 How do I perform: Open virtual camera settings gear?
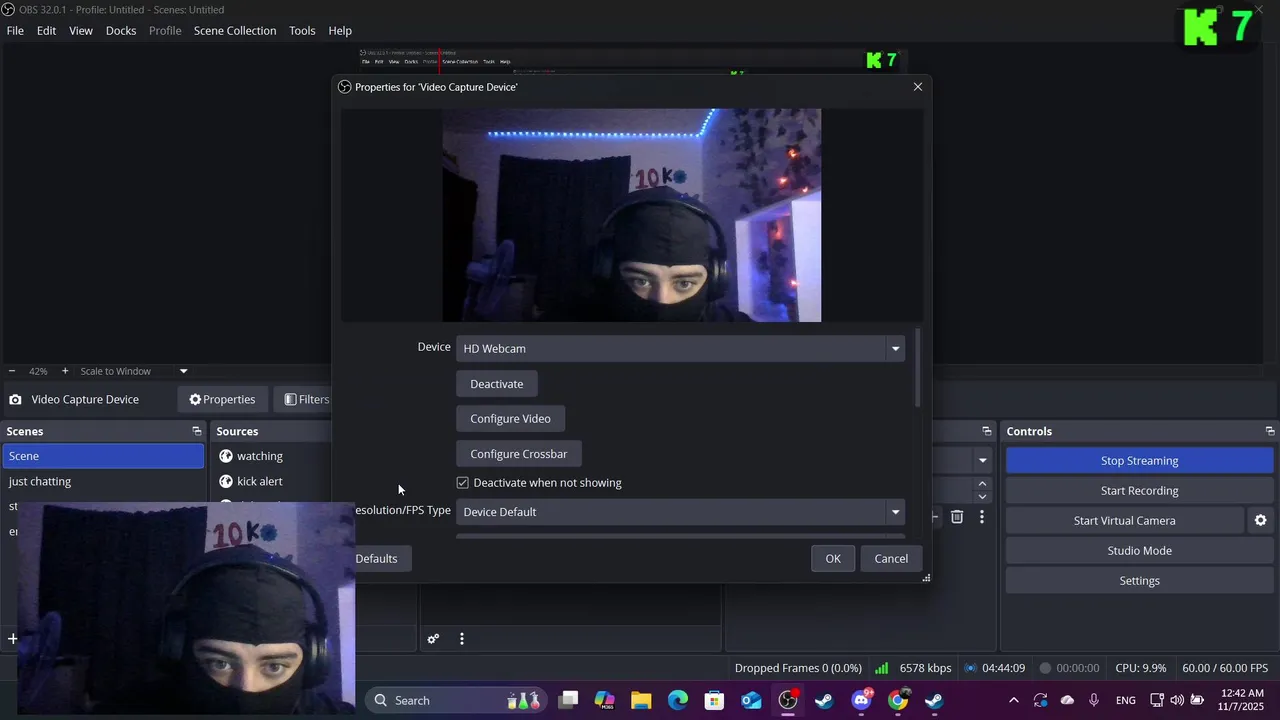coord(1261,521)
